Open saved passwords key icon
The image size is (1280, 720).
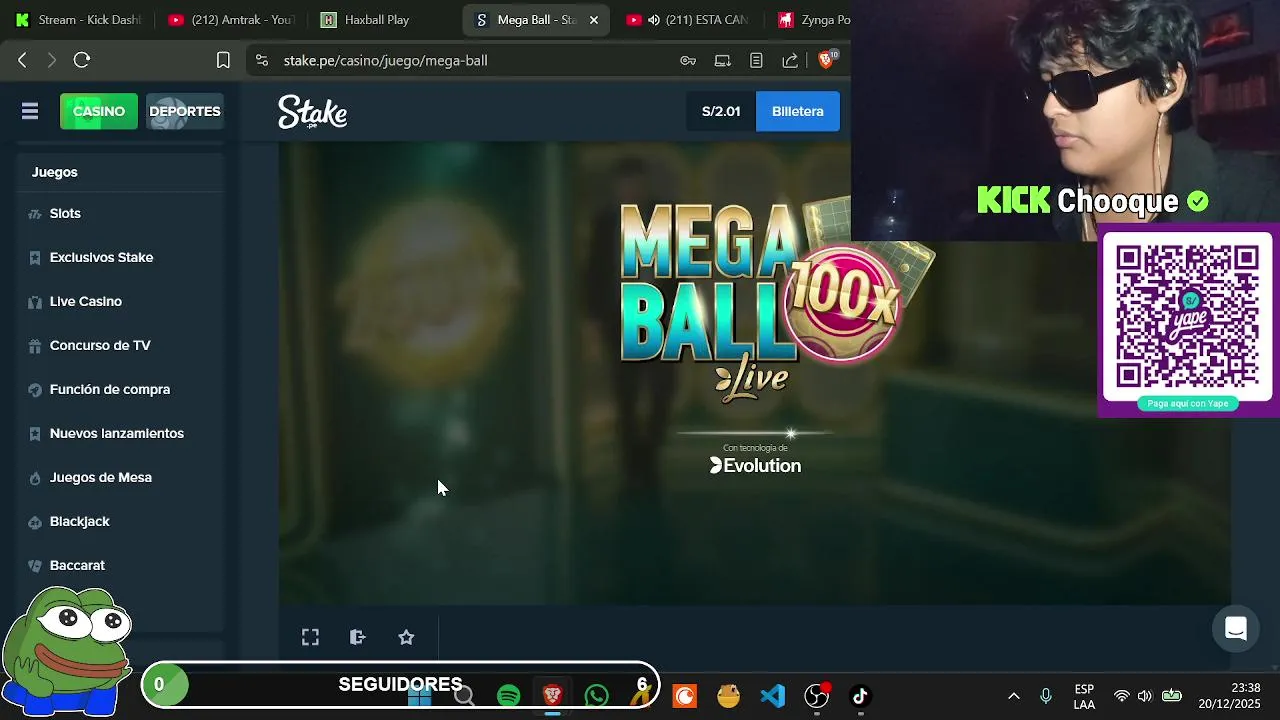(x=688, y=60)
